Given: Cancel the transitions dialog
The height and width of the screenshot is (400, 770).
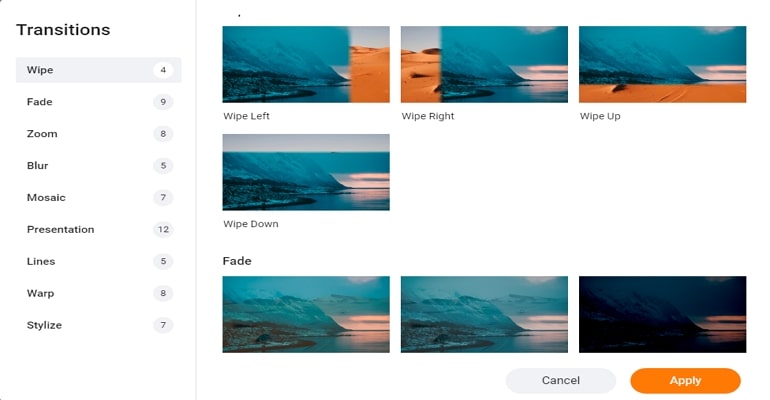Looking at the screenshot, I should [560, 380].
